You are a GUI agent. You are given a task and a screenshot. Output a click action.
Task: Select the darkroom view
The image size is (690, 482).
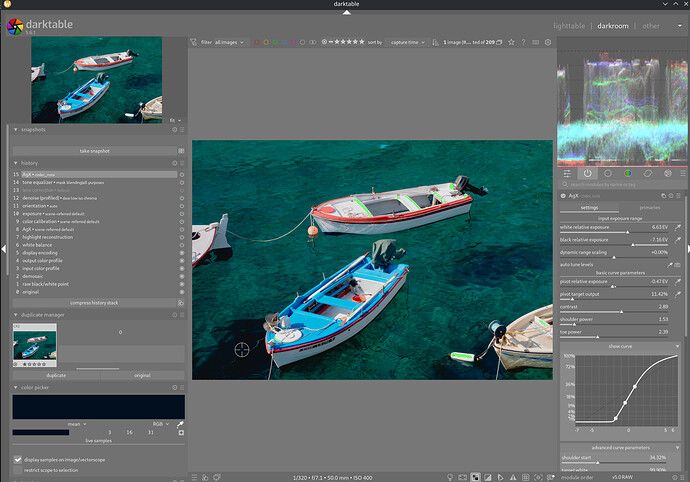[x=613, y=26]
